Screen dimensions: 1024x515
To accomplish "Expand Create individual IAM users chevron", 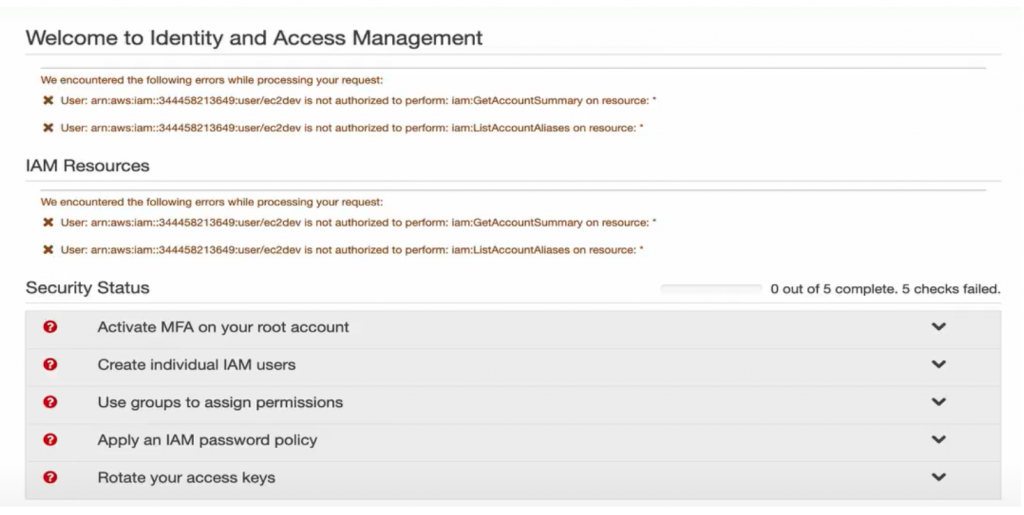I will coord(938,365).
